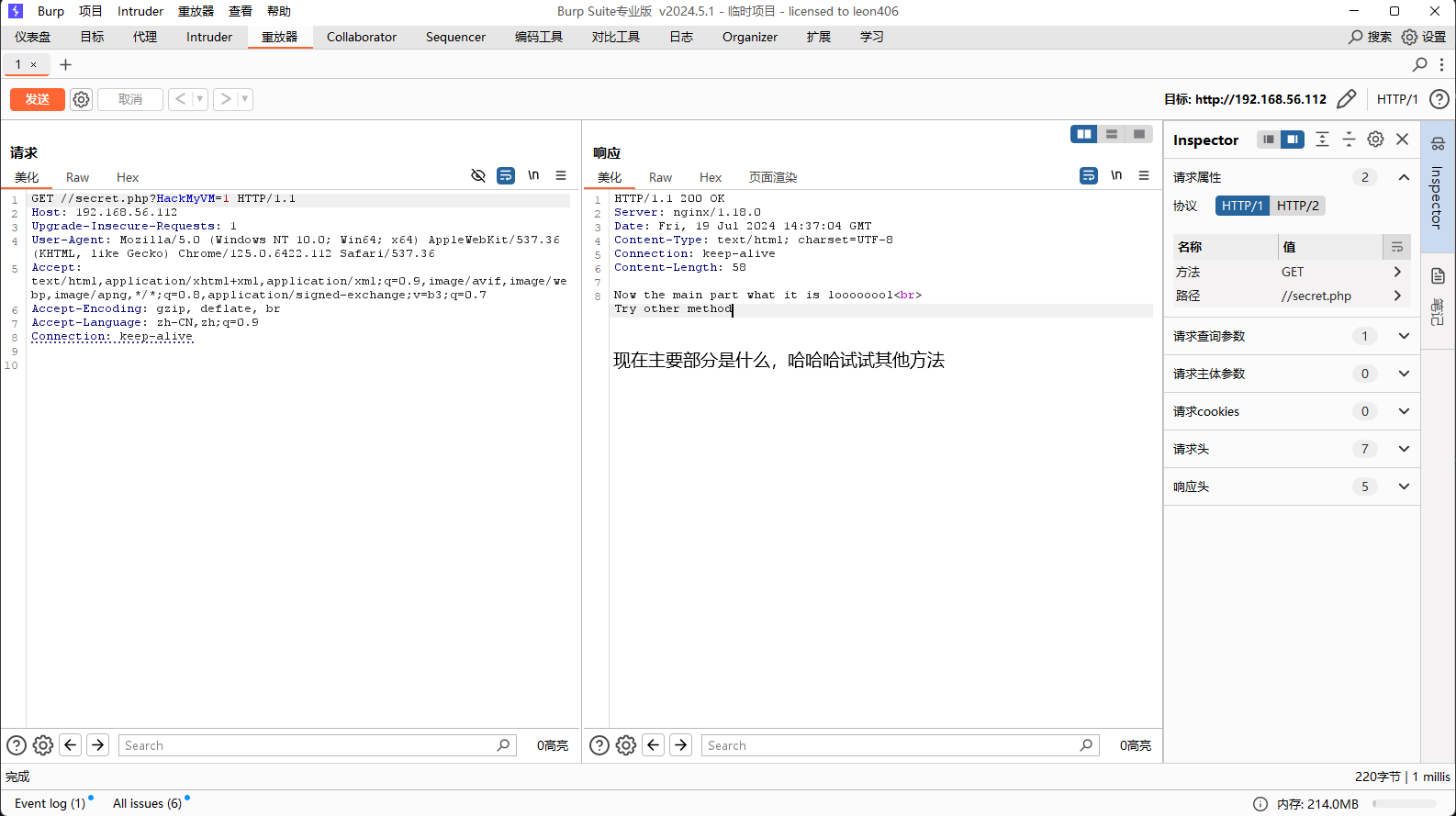Add a new Repeater tab

65,64
